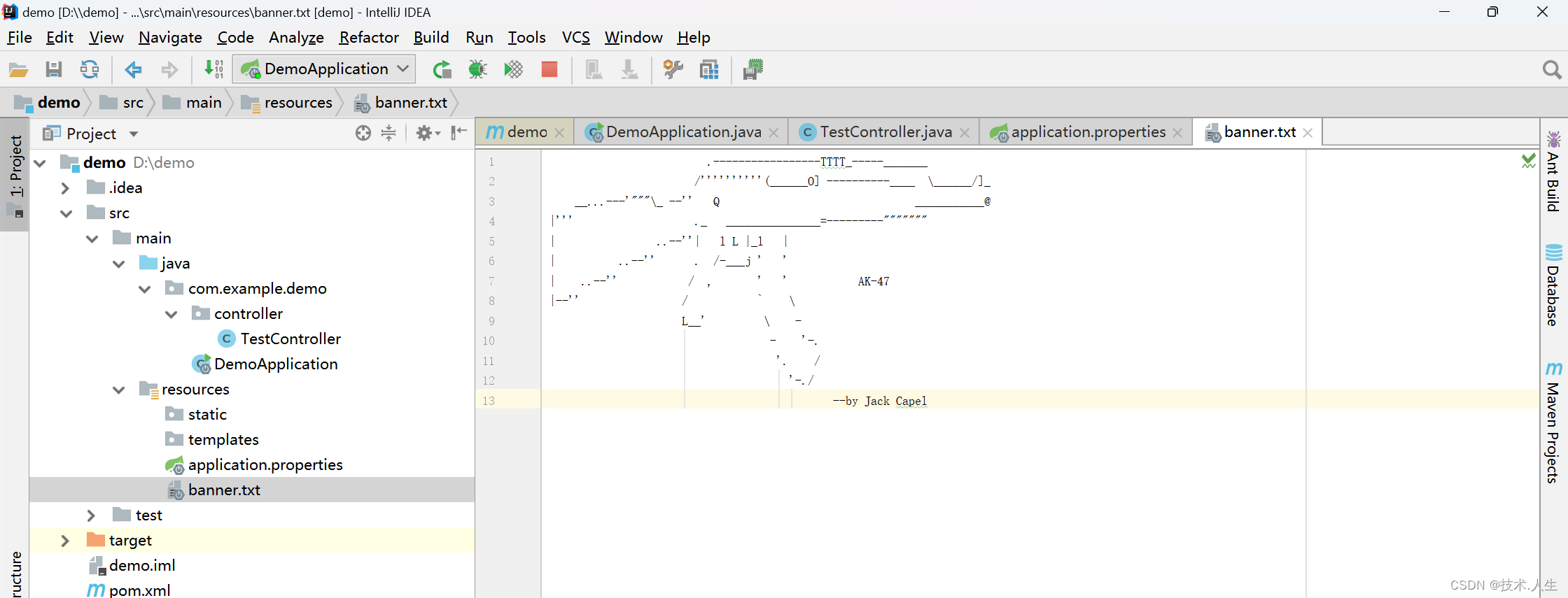The height and width of the screenshot is (598, 1568).
Task: Expand the test folder
Action: pos(91,515)
